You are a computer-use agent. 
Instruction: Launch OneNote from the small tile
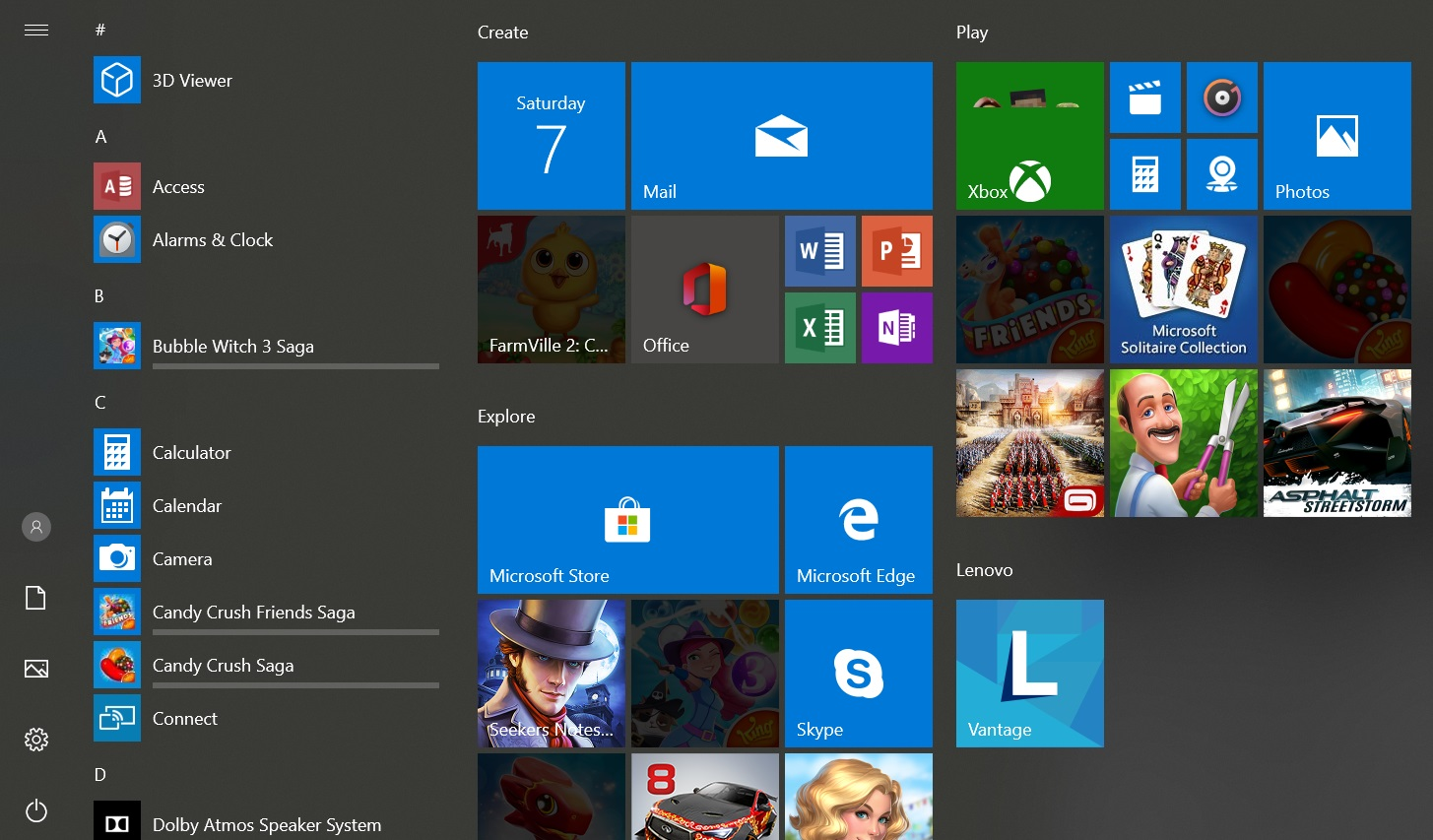click(897, 328)
